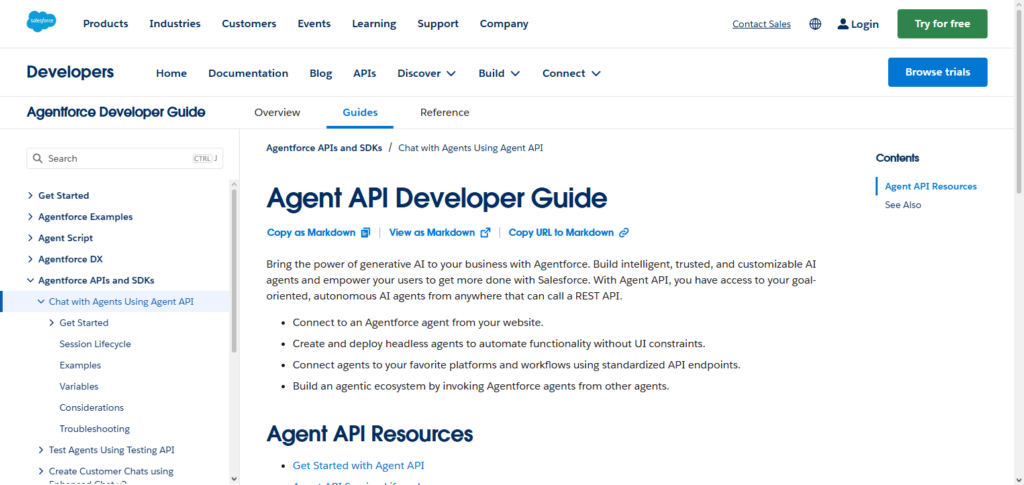The image size is (1024, 485).
Task: Click sidebar scrollbar down arrow
Action: click(x=234, y=478)
